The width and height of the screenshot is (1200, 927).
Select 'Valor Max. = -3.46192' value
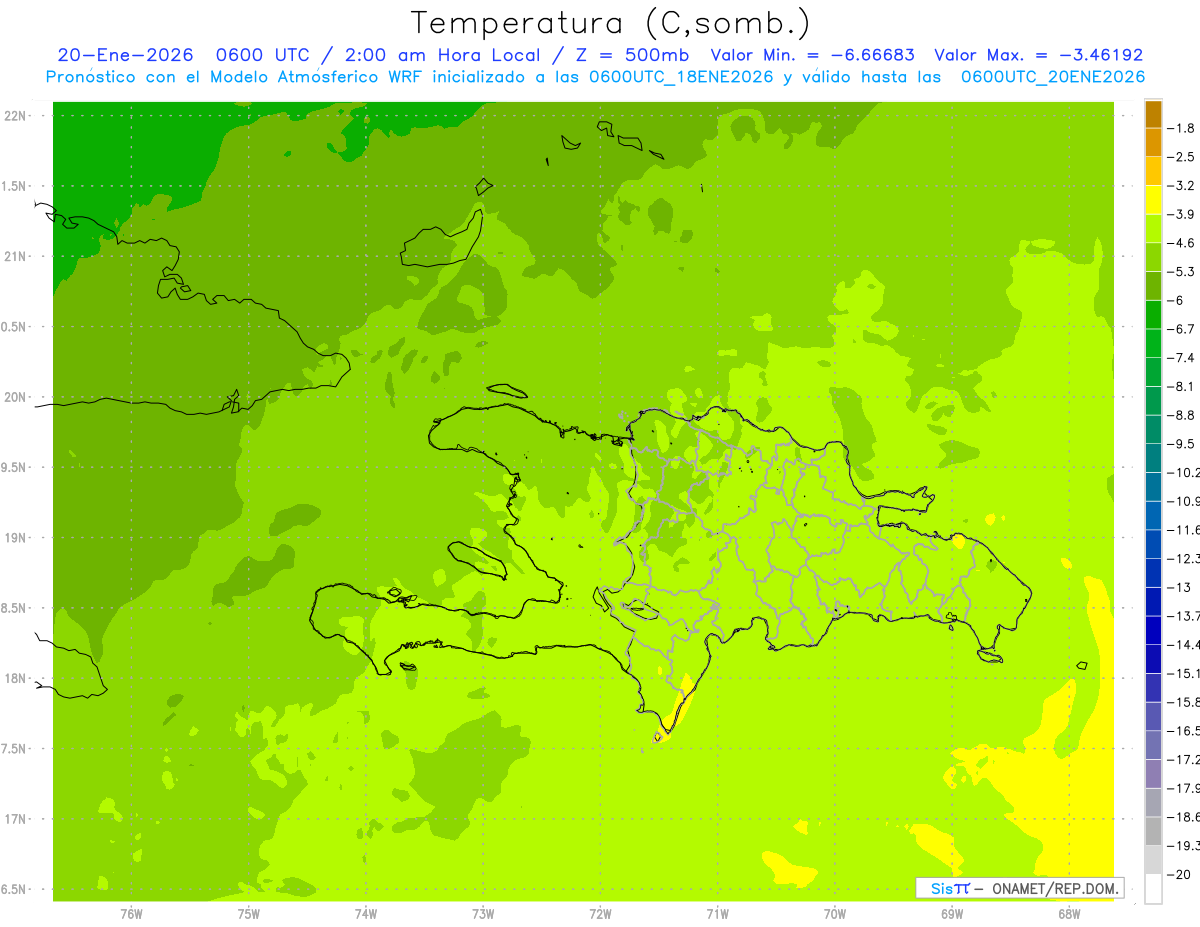(1038, 55)
